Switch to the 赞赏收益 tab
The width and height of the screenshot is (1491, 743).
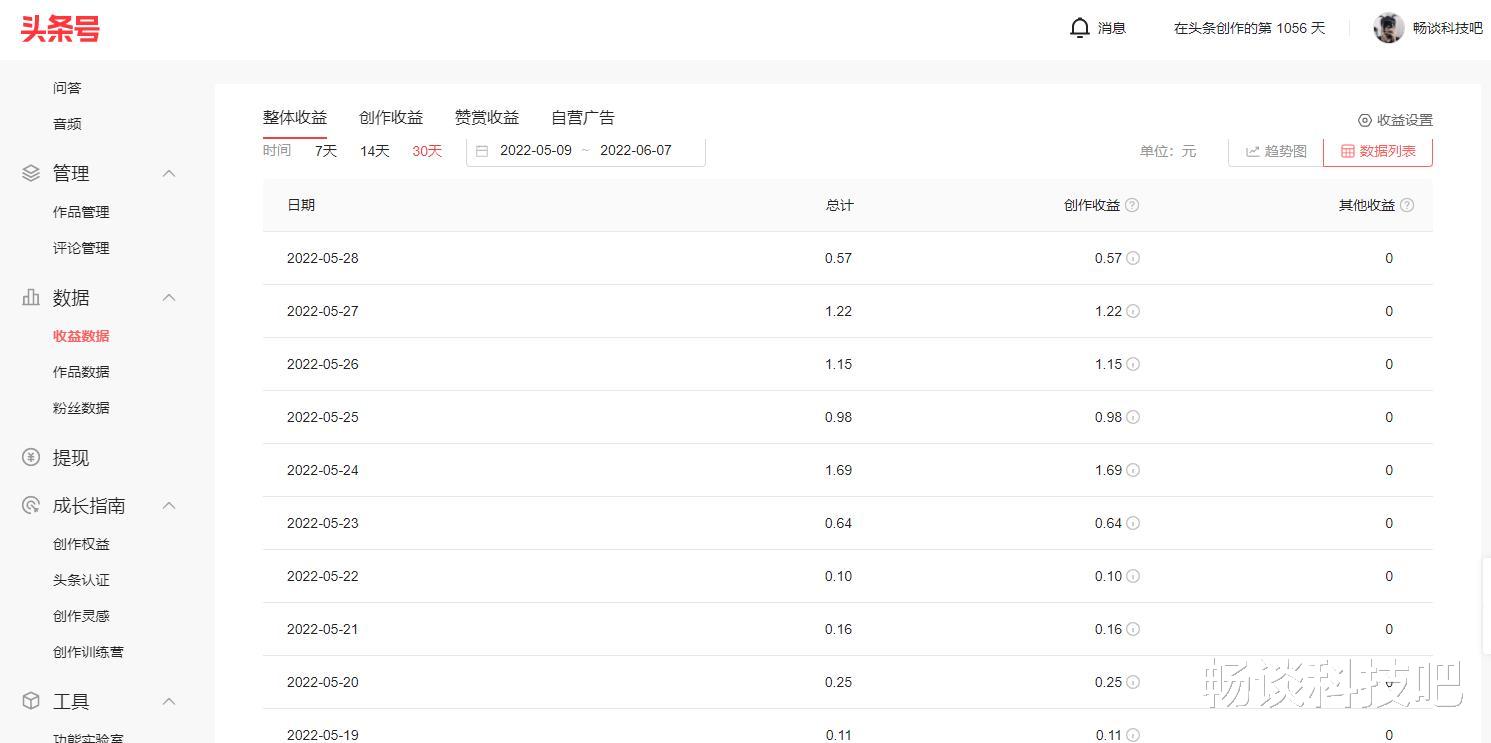point(486,117)
